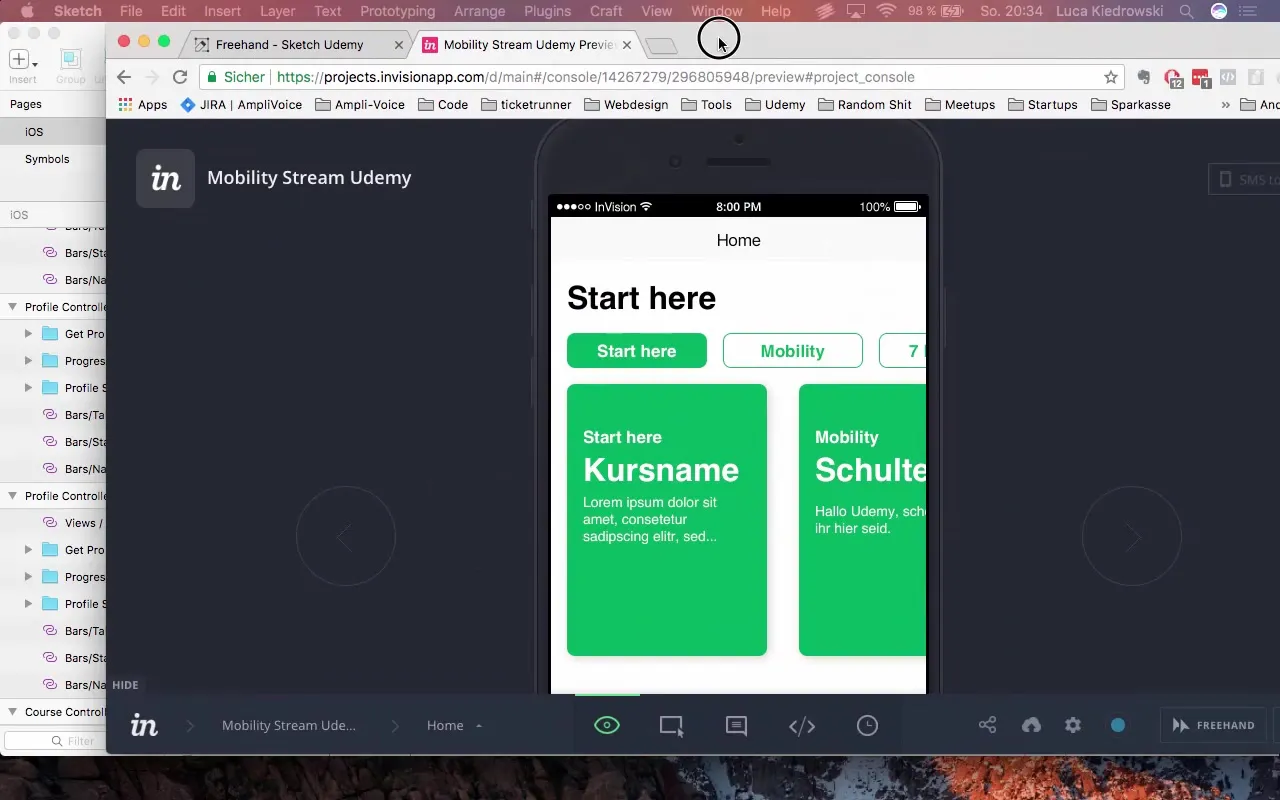This screenshot has width=1280, height=800.
Task: Go to next screen arrow circle
Action: click(x=1132, y=537)
